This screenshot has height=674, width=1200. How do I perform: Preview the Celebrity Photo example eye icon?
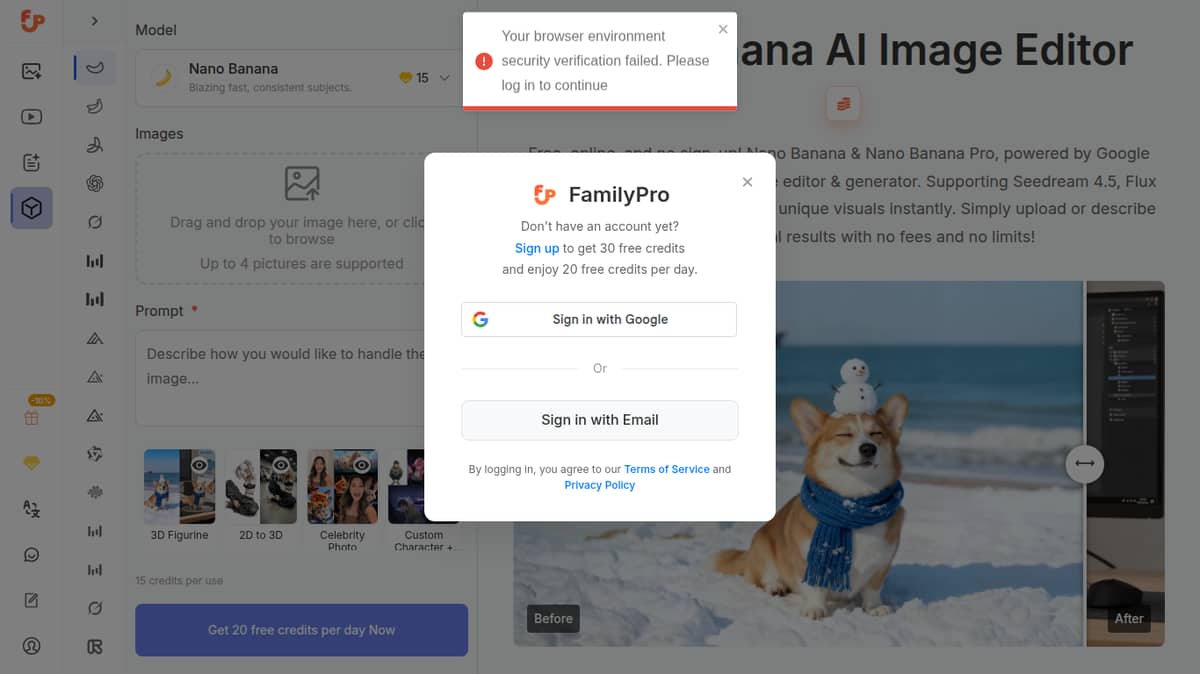(x=362, y=465)
